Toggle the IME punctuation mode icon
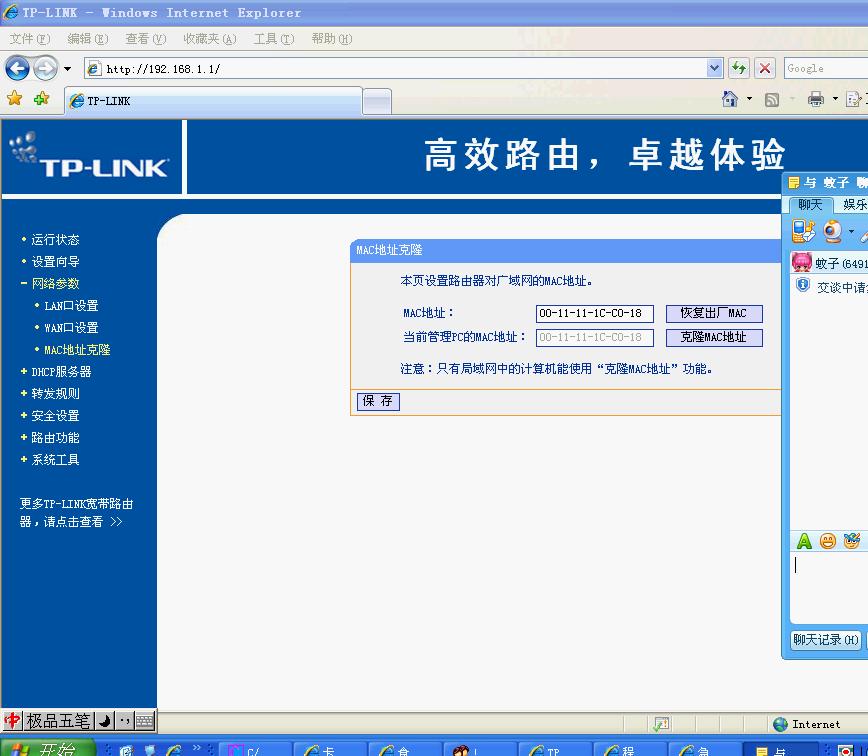The height and width of the screenshot is (756, 868). [125, 721]
